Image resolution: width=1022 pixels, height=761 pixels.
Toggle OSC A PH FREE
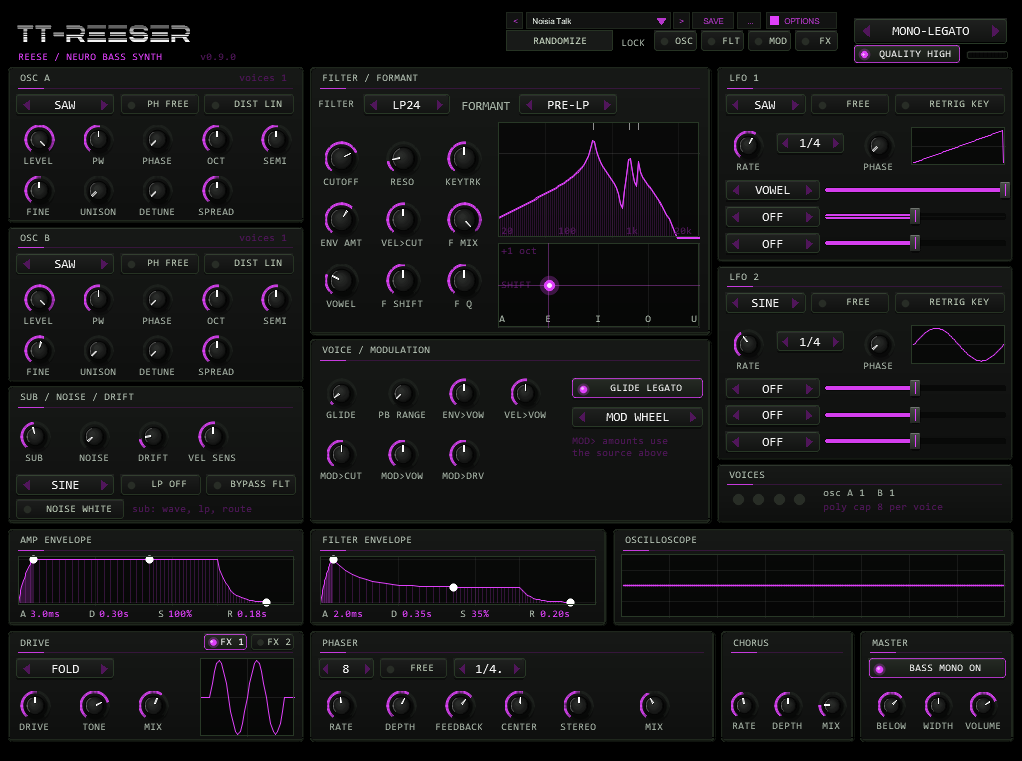[x=160, y=104]
